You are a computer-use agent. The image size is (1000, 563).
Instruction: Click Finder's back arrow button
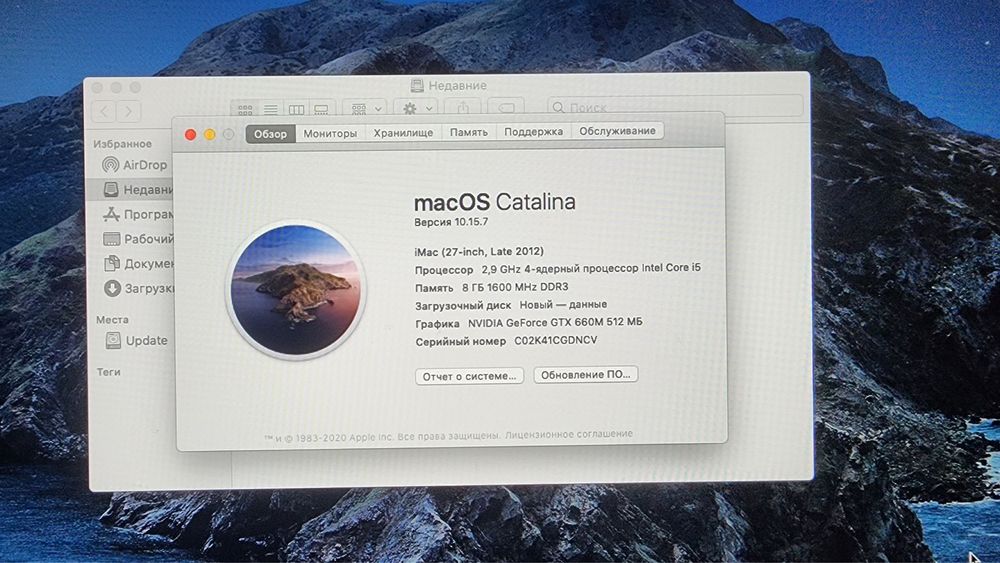coord(105,112)
